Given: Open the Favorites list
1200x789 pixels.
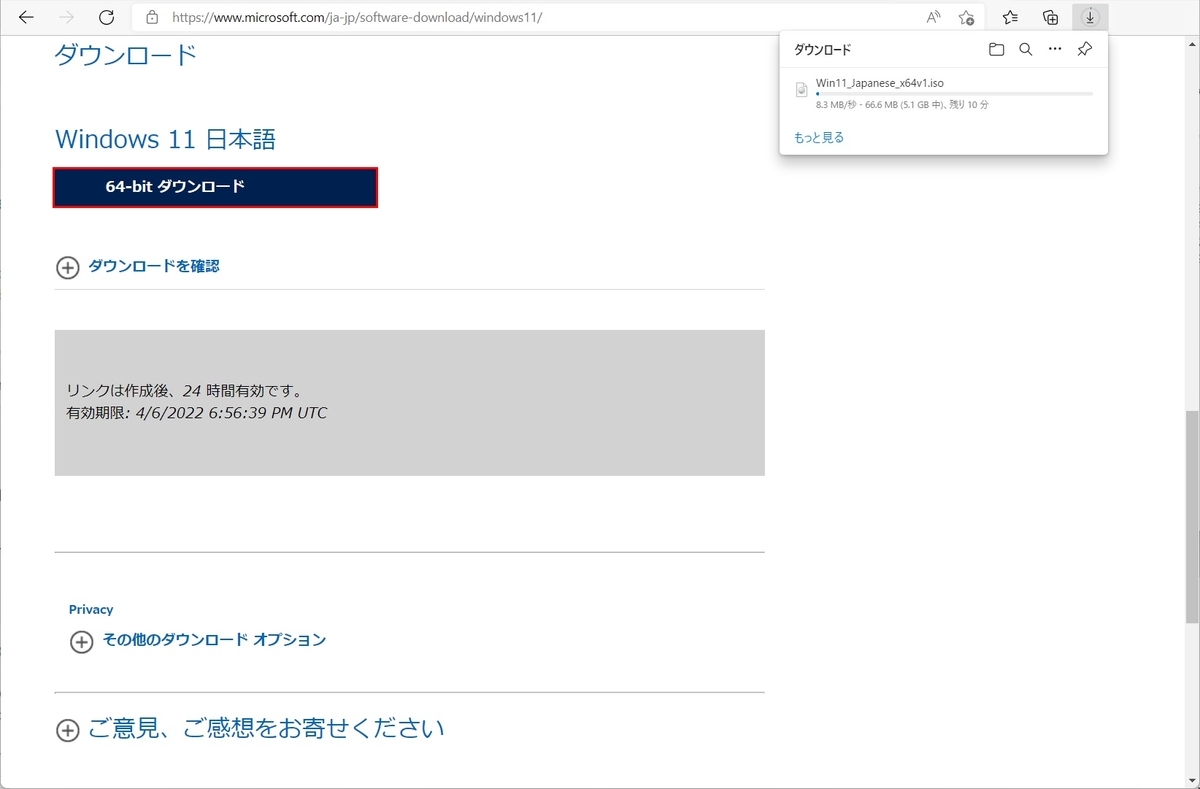Looking at the screenshot, I should click(x=1010, y=17).
